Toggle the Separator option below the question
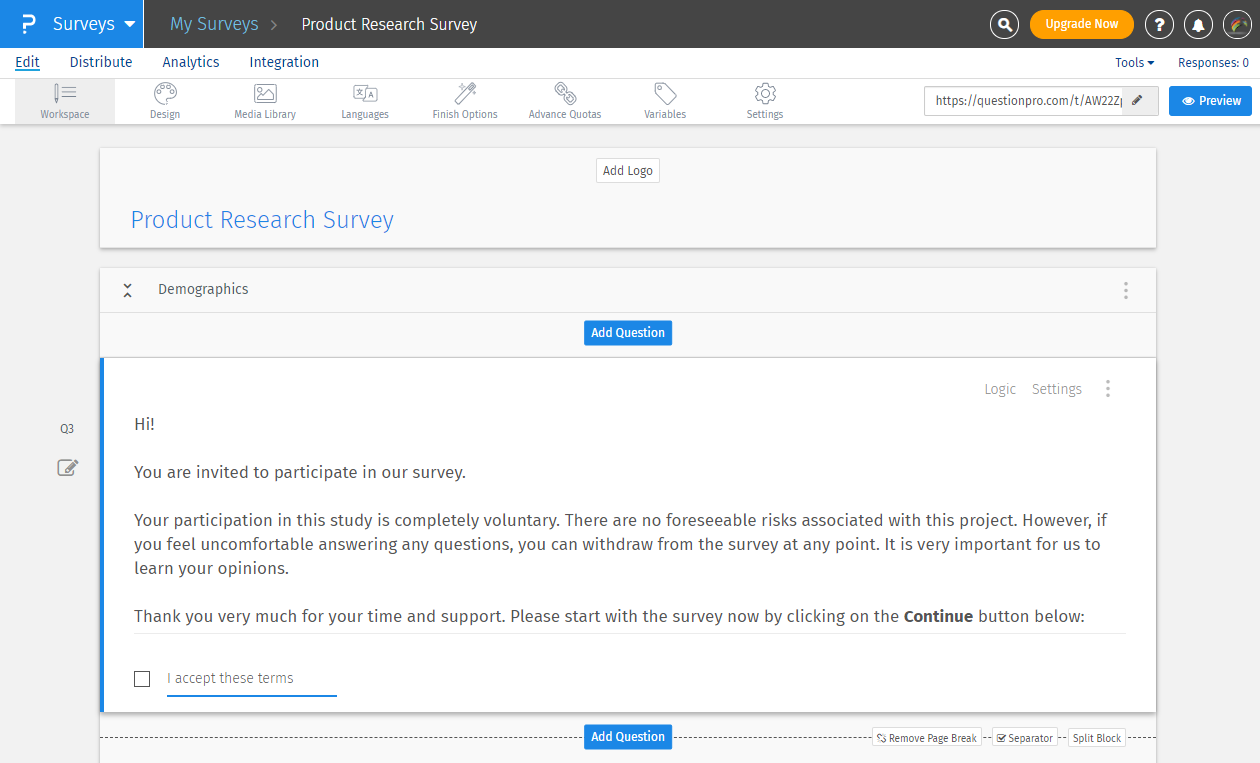Image resolution: width=1260 pixels, height=763 pixels. (x=1024, y=737)
